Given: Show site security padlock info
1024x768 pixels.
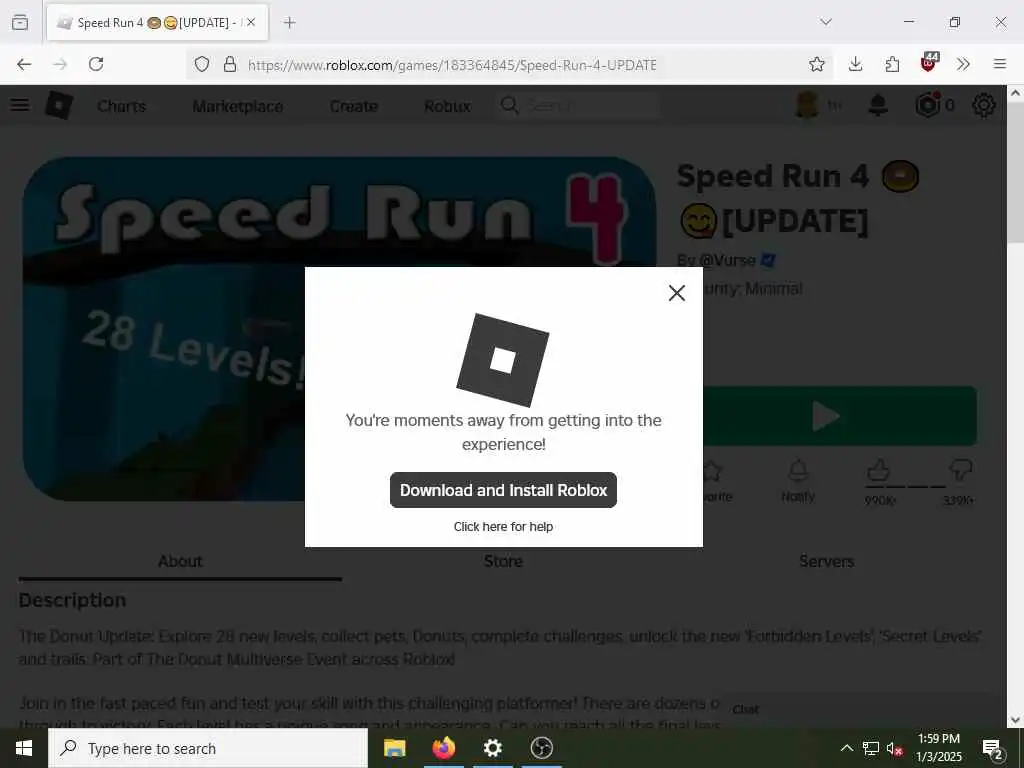Looking at the screenshot, I should (x=230, y=64).
